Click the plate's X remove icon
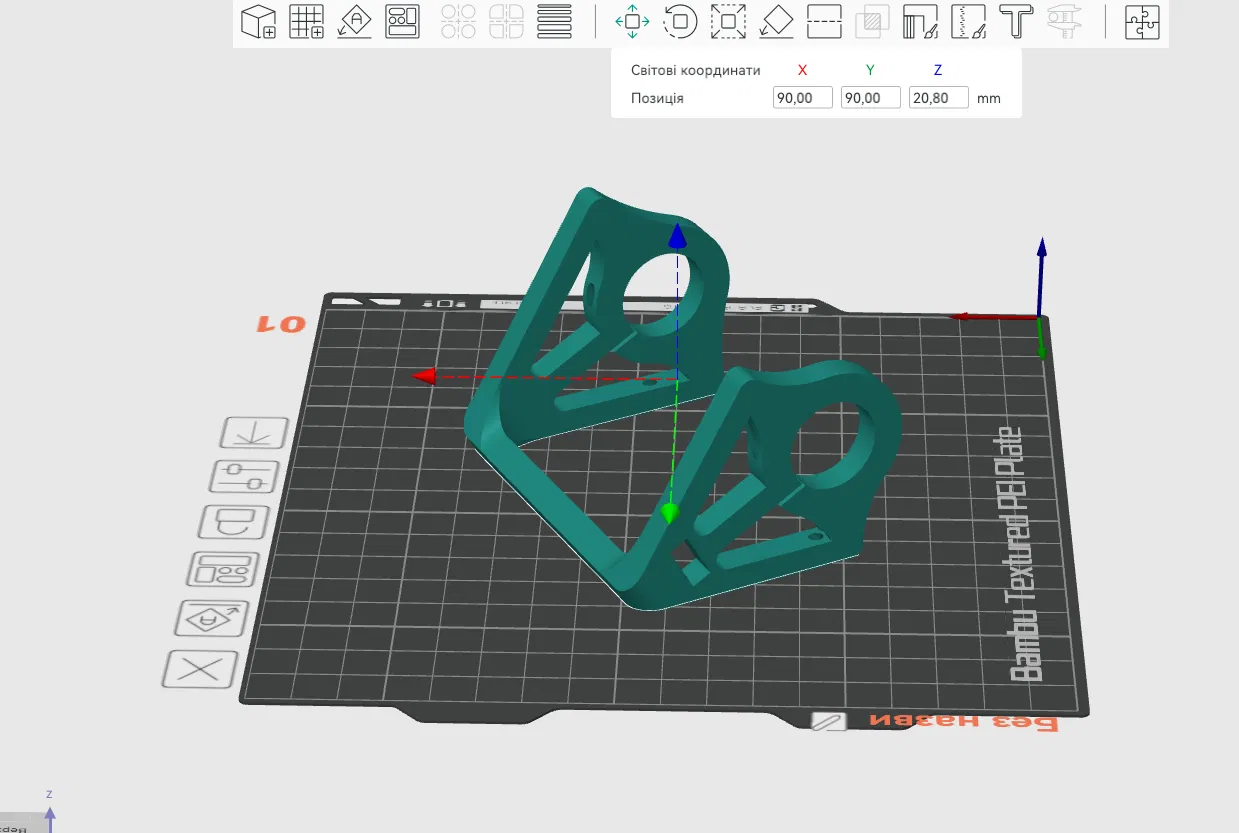The width and height of the screenshot is (1239, 833). (x=200, y=669)
